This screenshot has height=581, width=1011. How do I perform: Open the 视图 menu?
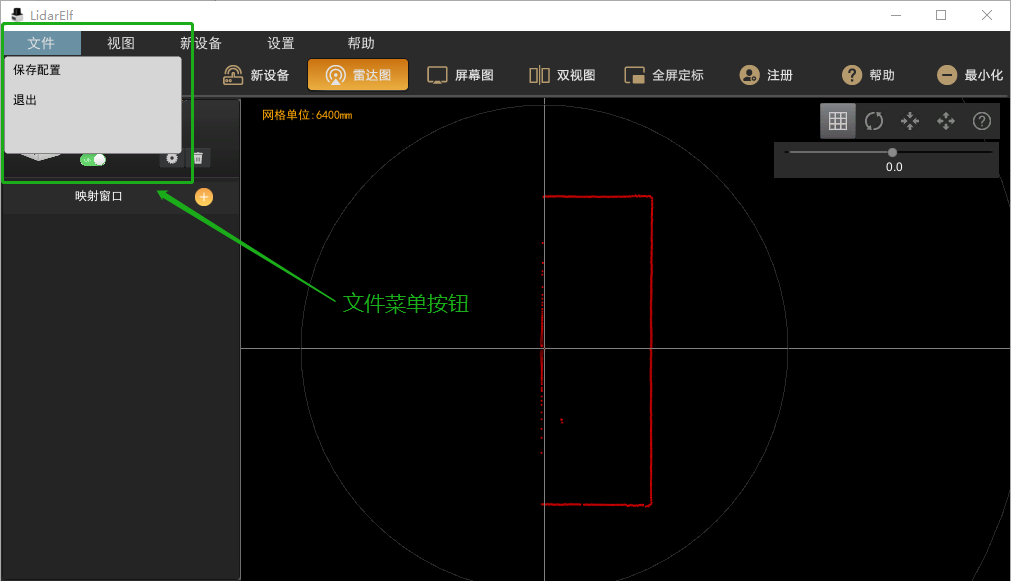[x=121, y=43]
